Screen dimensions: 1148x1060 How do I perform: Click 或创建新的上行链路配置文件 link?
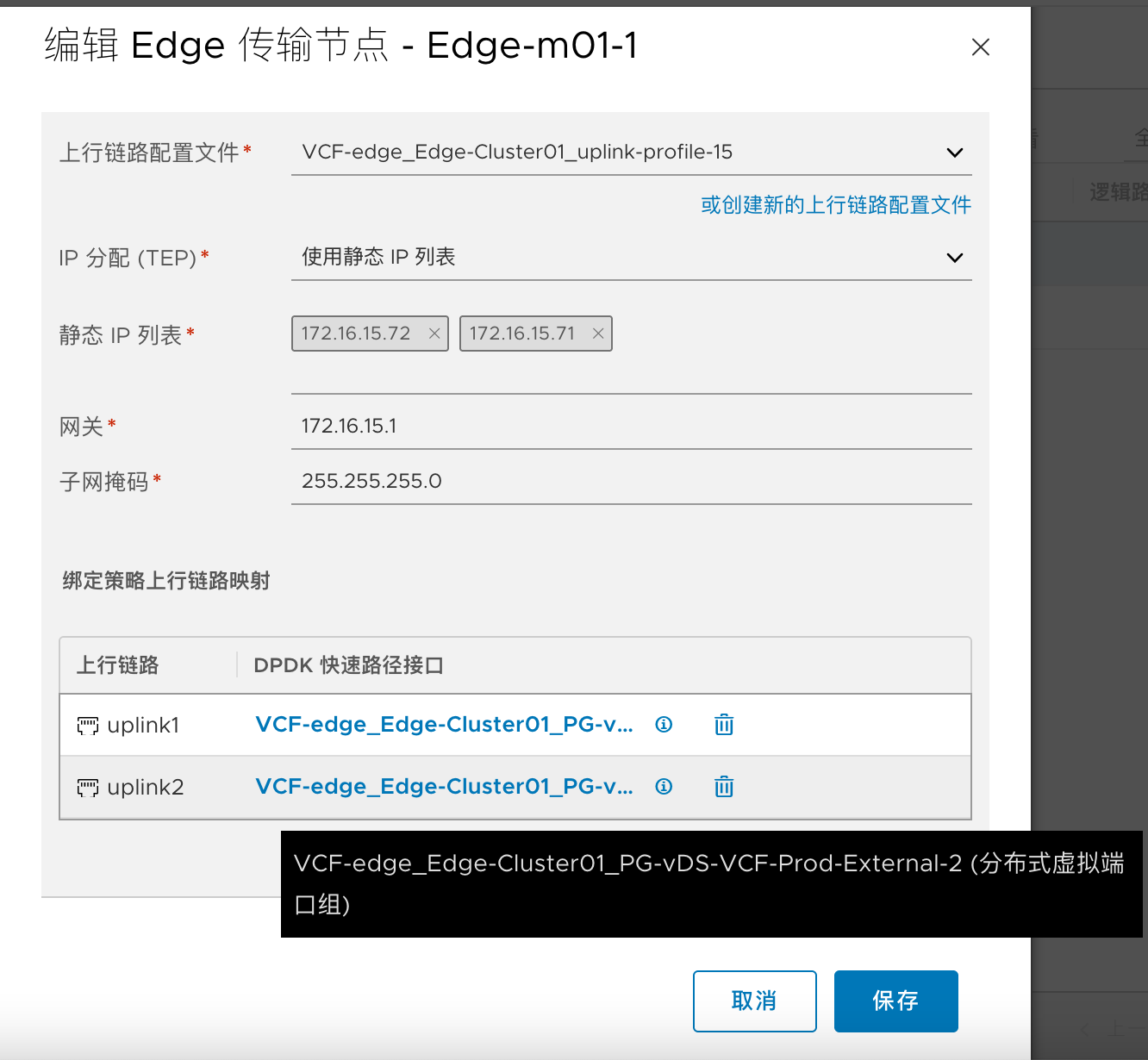tap(835, 205)
